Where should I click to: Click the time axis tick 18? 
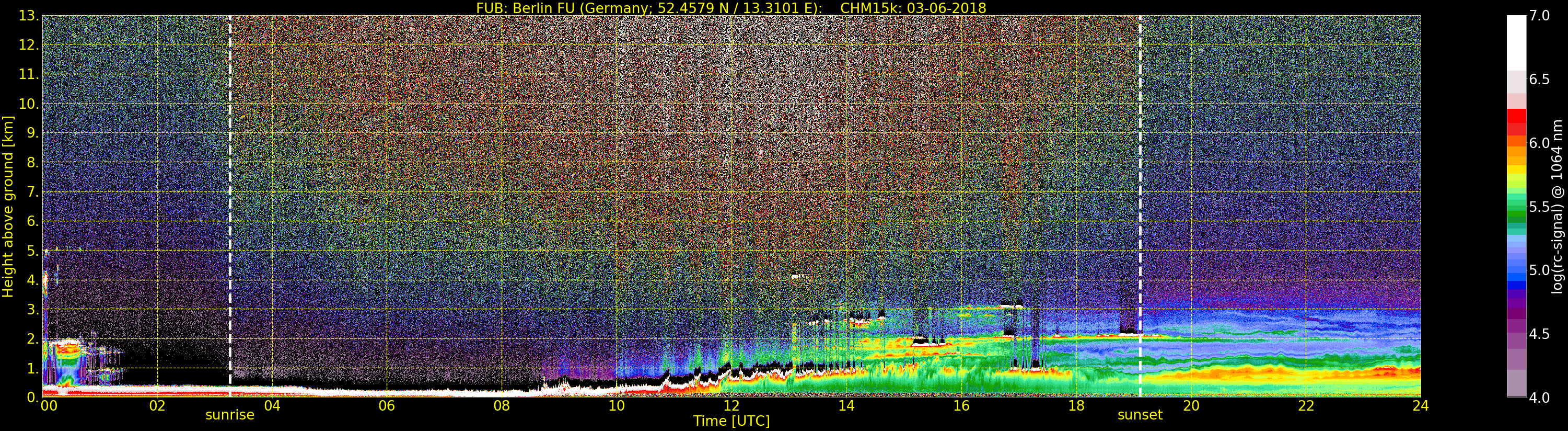click(1076, 406)
